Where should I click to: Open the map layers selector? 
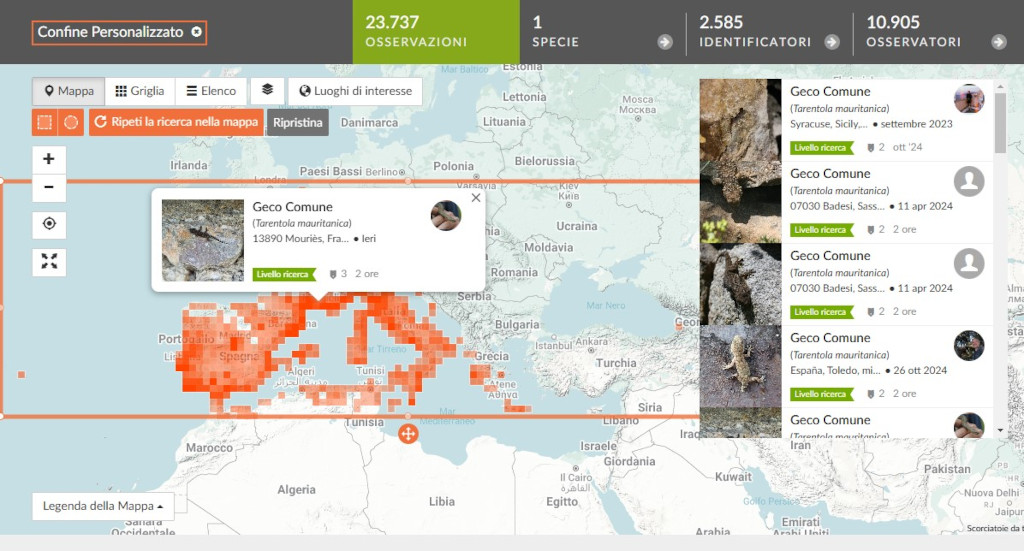click(267, 90)
